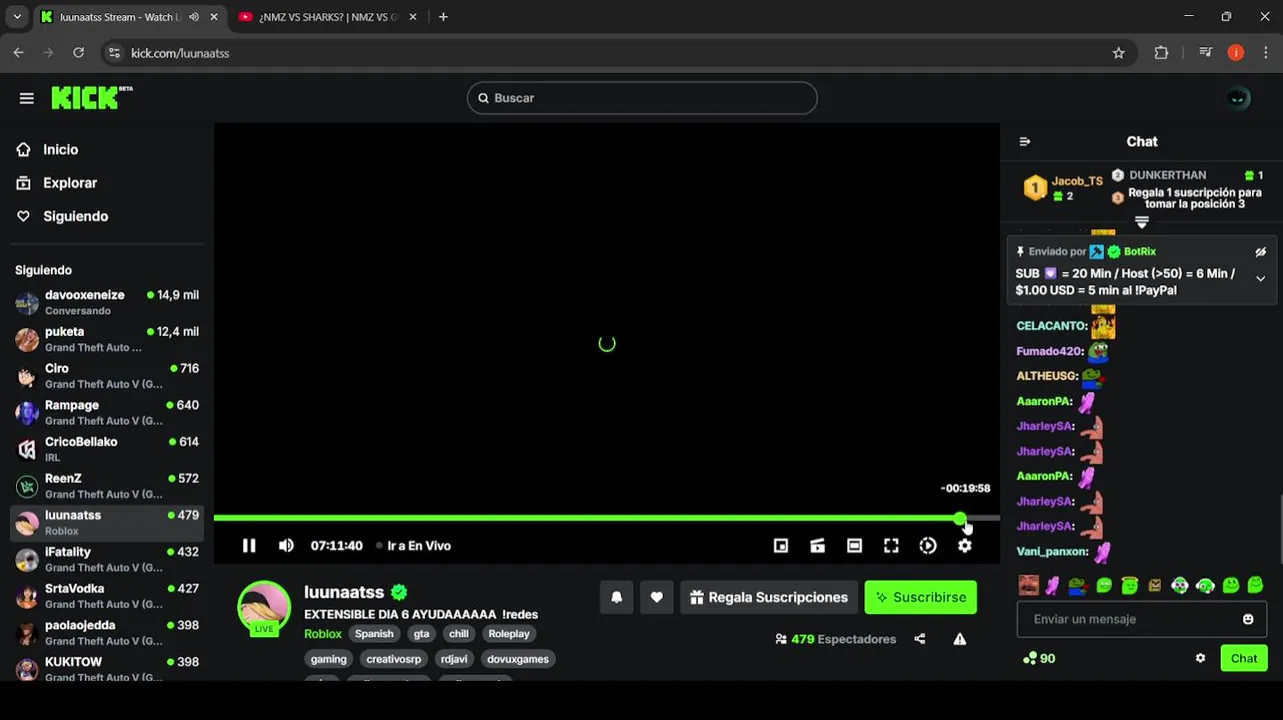Open SrtaVodka channel in sidebar
Screen dimensions: 1283x720
tap(107, 596)
